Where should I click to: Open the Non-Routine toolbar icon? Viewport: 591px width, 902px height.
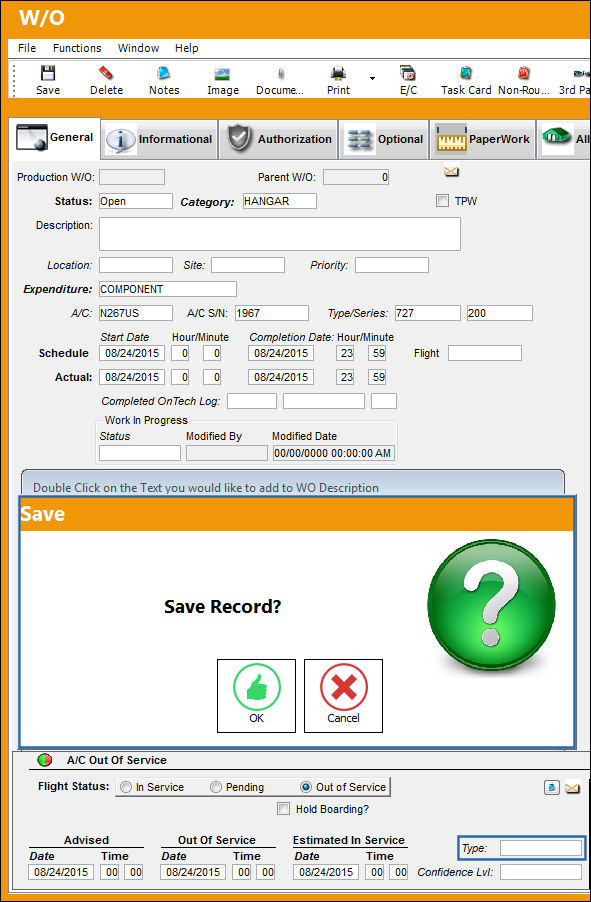[523, 73]
